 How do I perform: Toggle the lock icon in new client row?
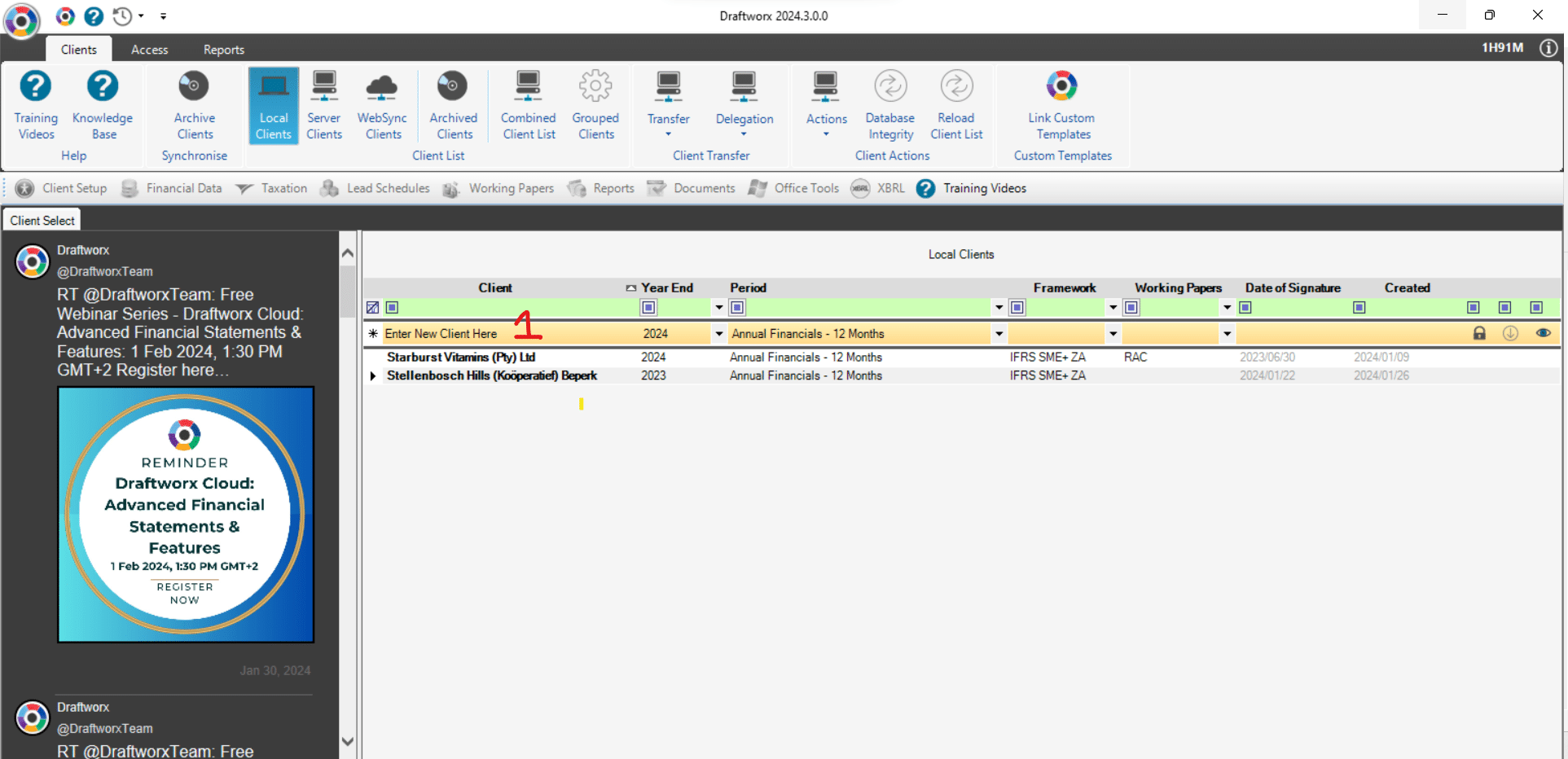[x=1479, y=333]
